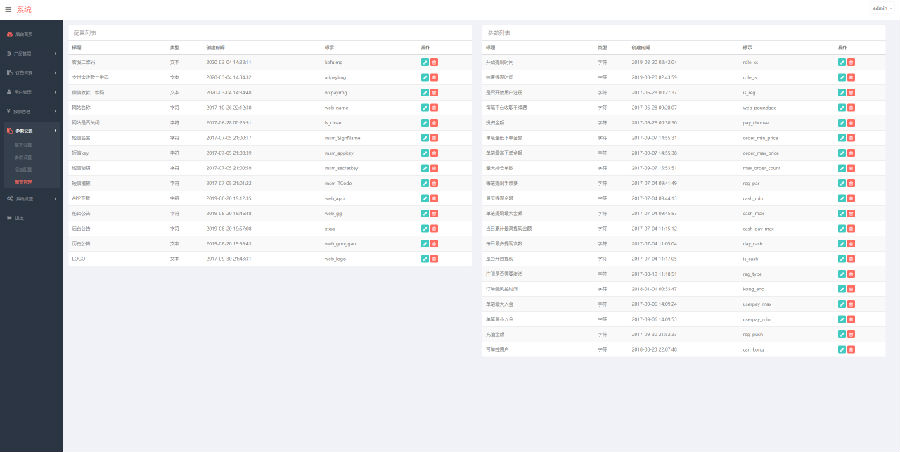Delete the web_logo row
900x452 pixels.
pos(434,258)
